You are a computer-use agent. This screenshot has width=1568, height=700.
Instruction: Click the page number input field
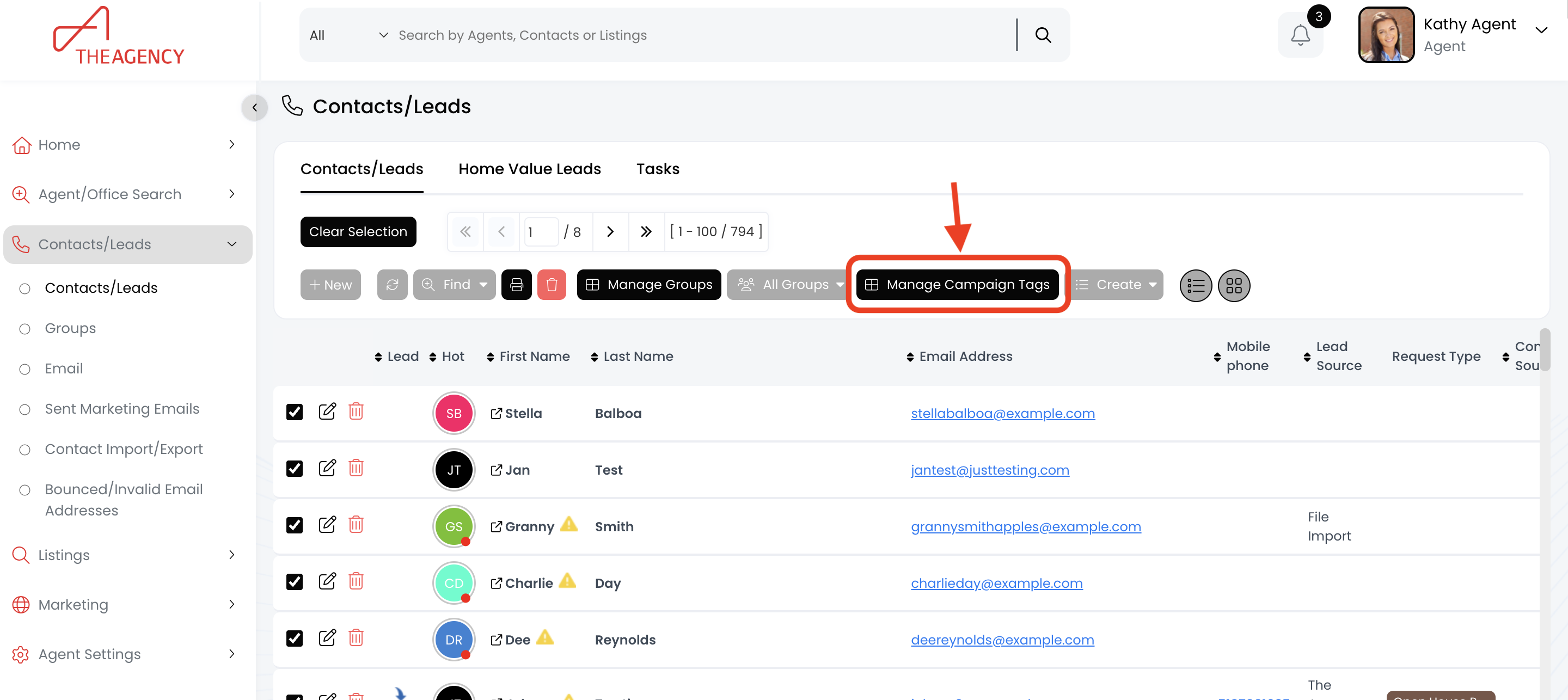pos(540,232)
